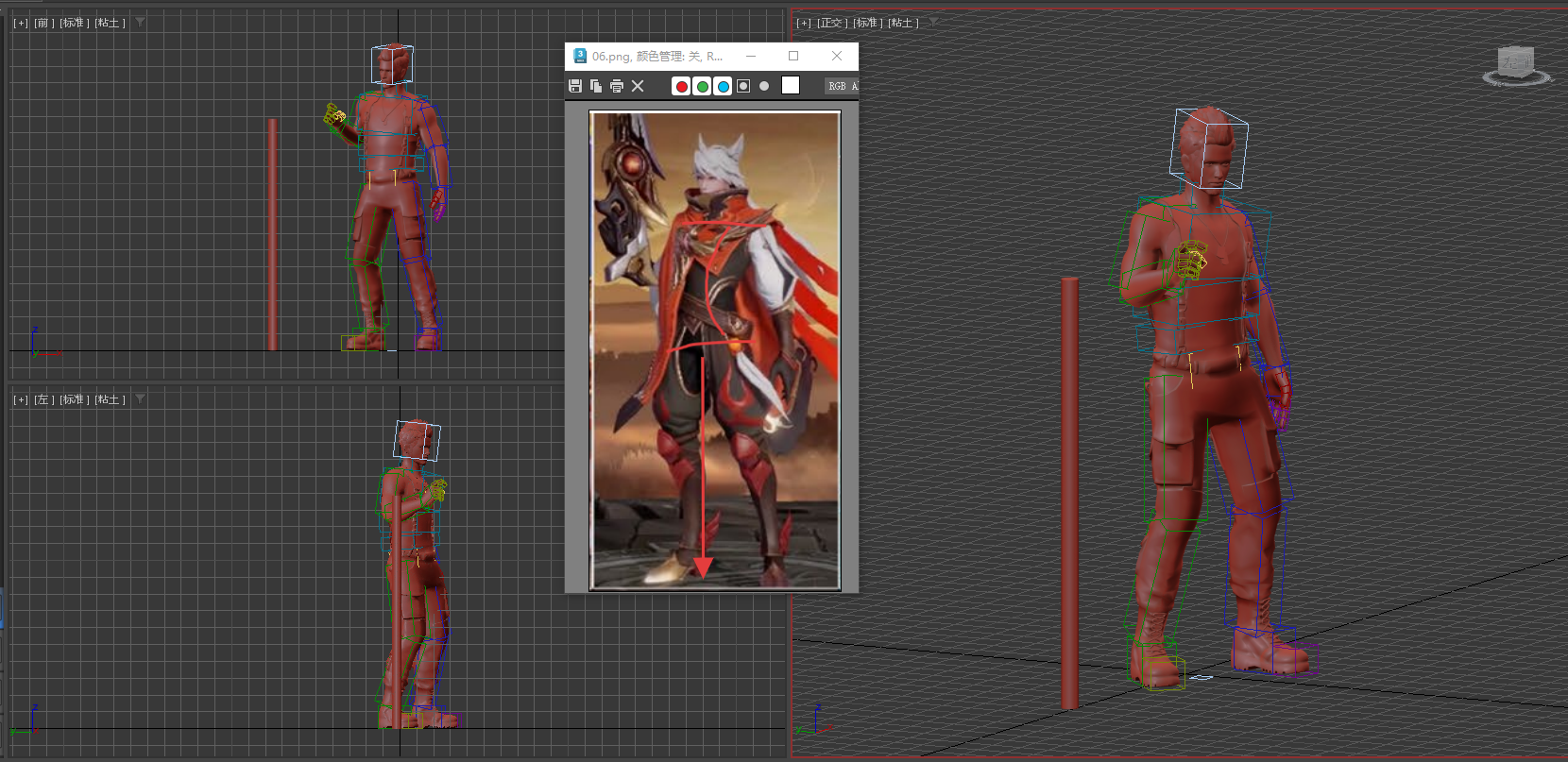Toggle the red channel display
This screenshot has width=1568, height=762.
[x=681, y=86]
